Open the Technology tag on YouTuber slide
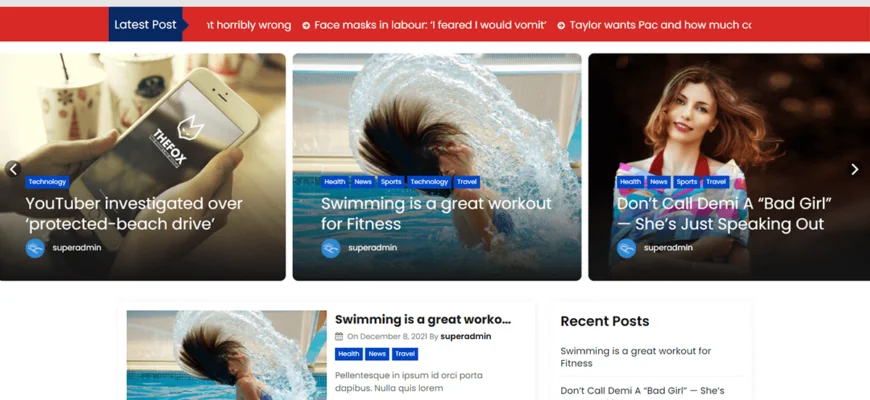 [47, 182]
